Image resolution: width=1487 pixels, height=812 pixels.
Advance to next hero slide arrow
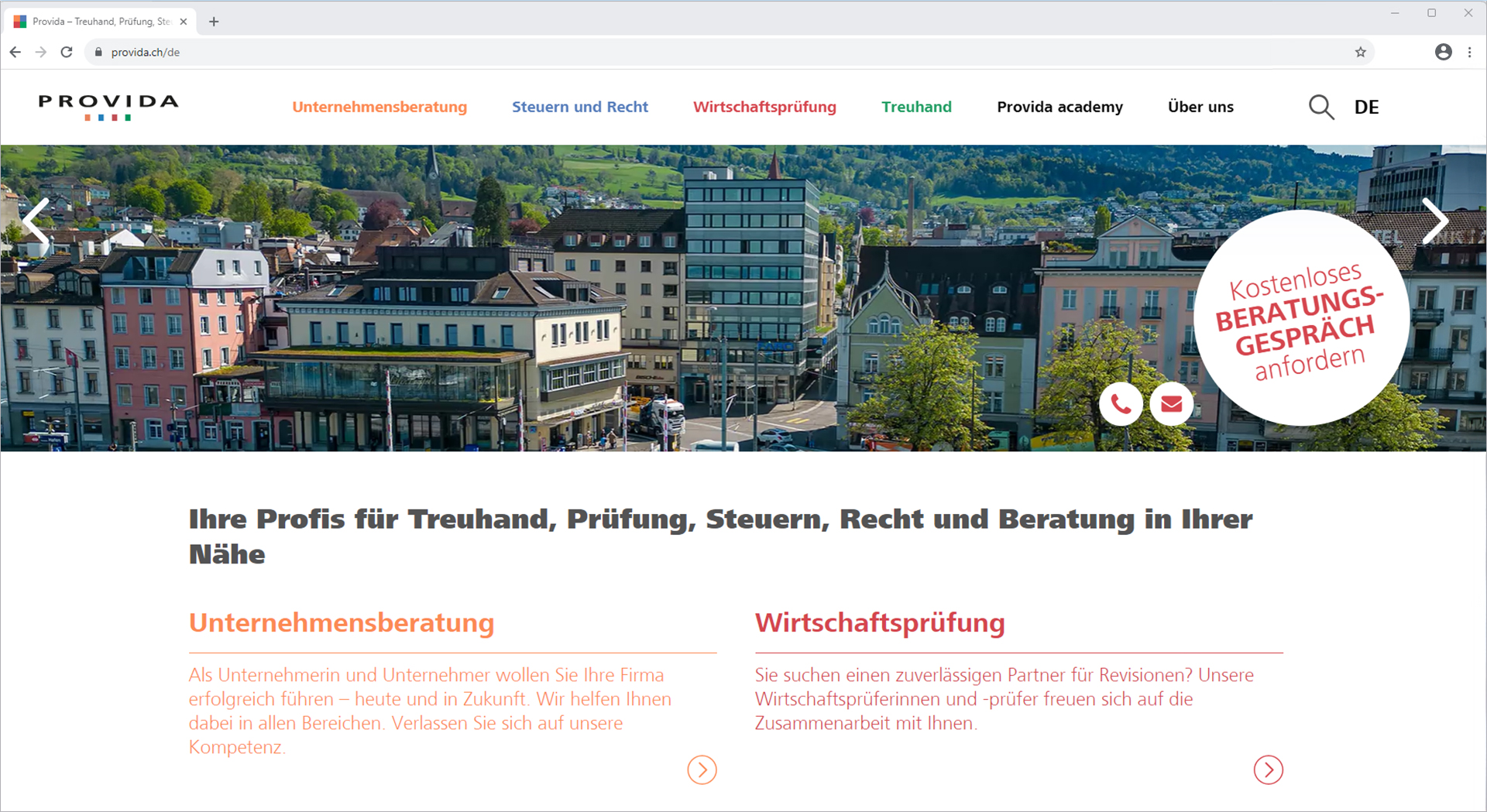coord(1435,221)
